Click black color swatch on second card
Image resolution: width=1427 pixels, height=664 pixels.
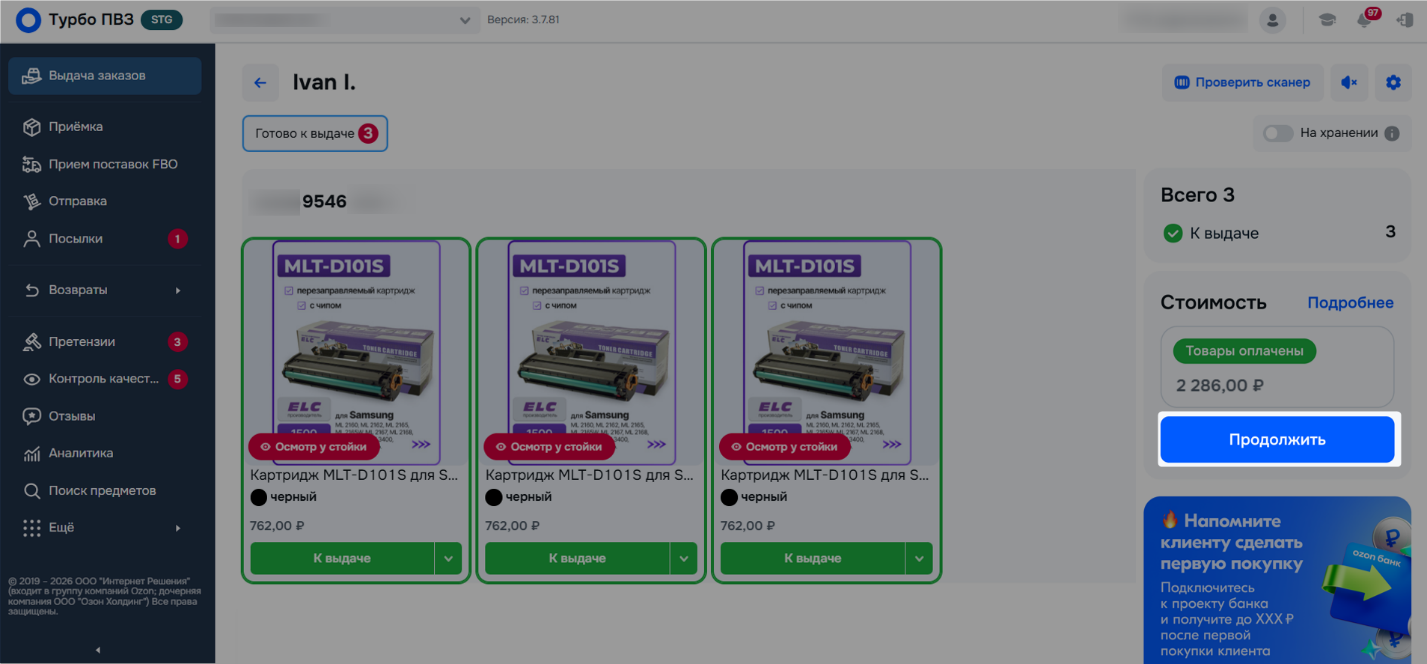point(494,497)
